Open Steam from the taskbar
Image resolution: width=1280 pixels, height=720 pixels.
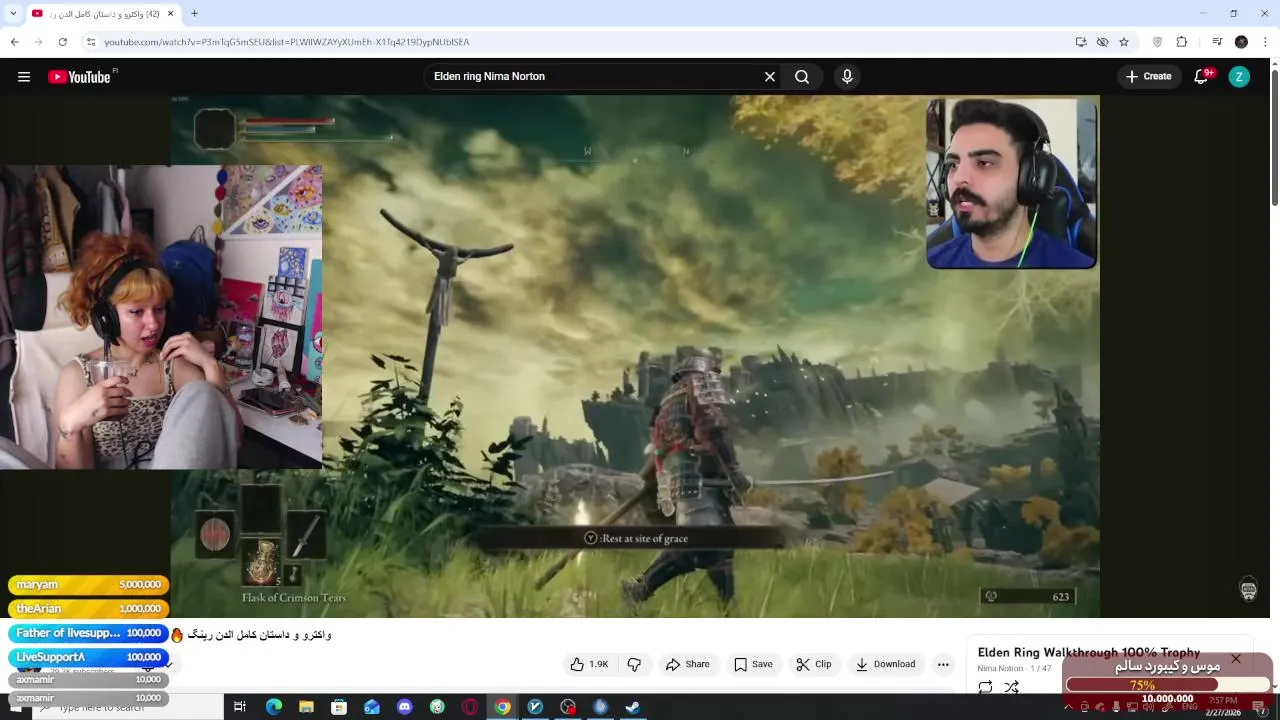(x=633, y=707)
